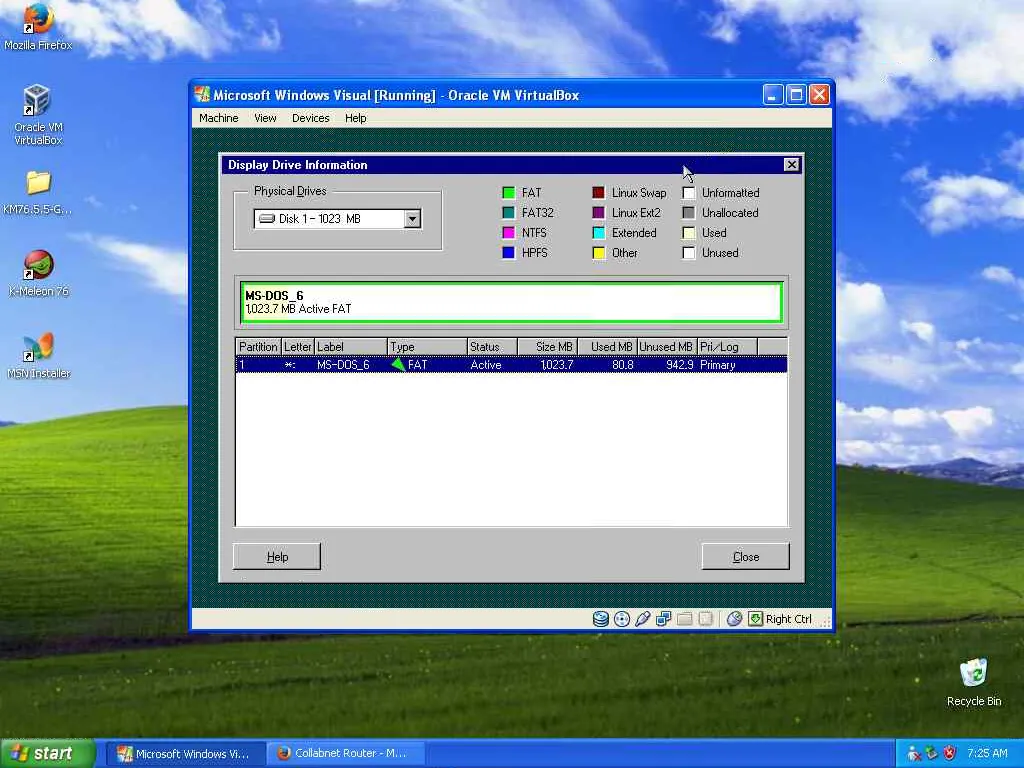
Task: Click the Label column header
Action: [351, 347]
